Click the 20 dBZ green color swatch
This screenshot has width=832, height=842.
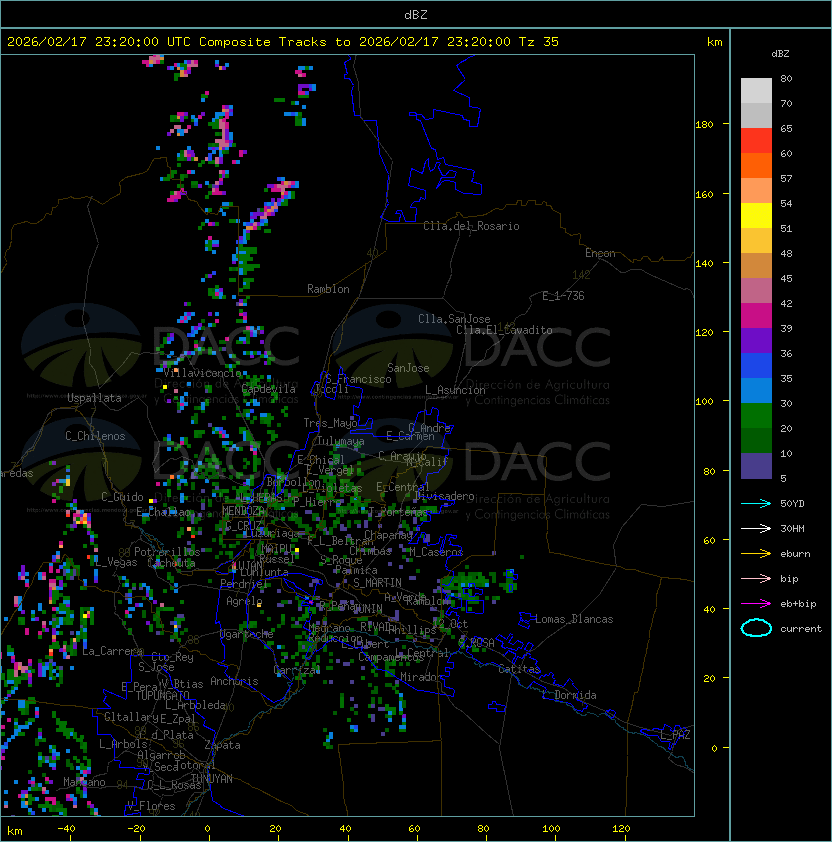coord(756,416)
